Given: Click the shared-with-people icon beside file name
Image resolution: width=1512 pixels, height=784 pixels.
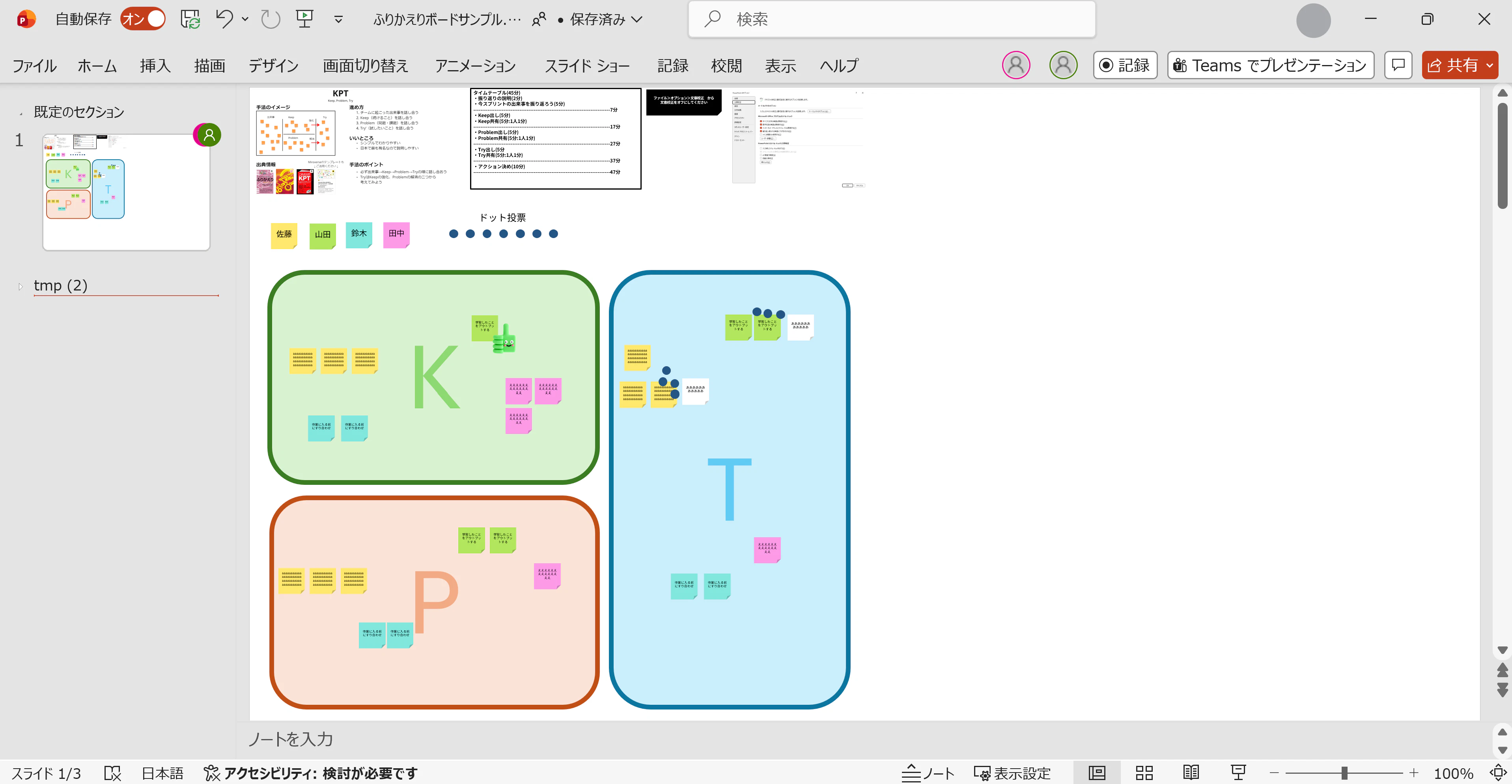Looking at the screenshot, I should (539, 19).
